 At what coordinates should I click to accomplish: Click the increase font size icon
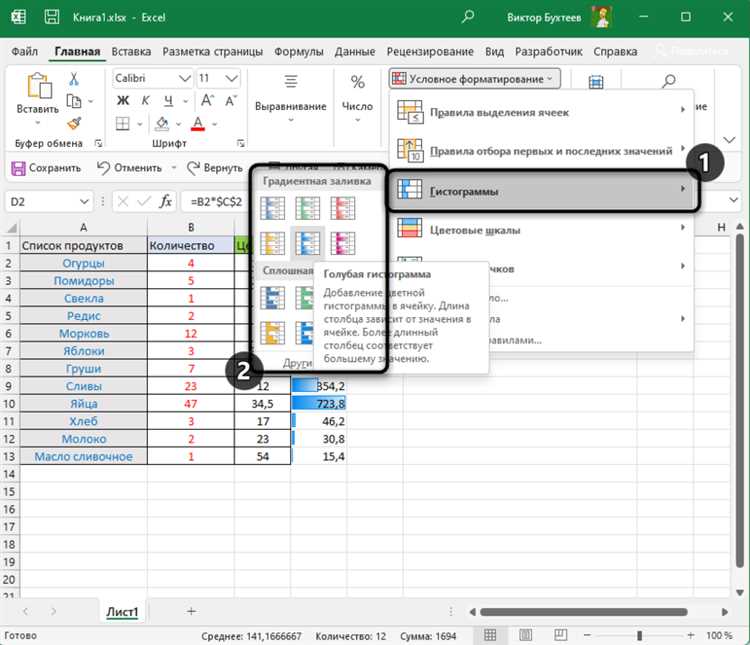pos(207,100)
